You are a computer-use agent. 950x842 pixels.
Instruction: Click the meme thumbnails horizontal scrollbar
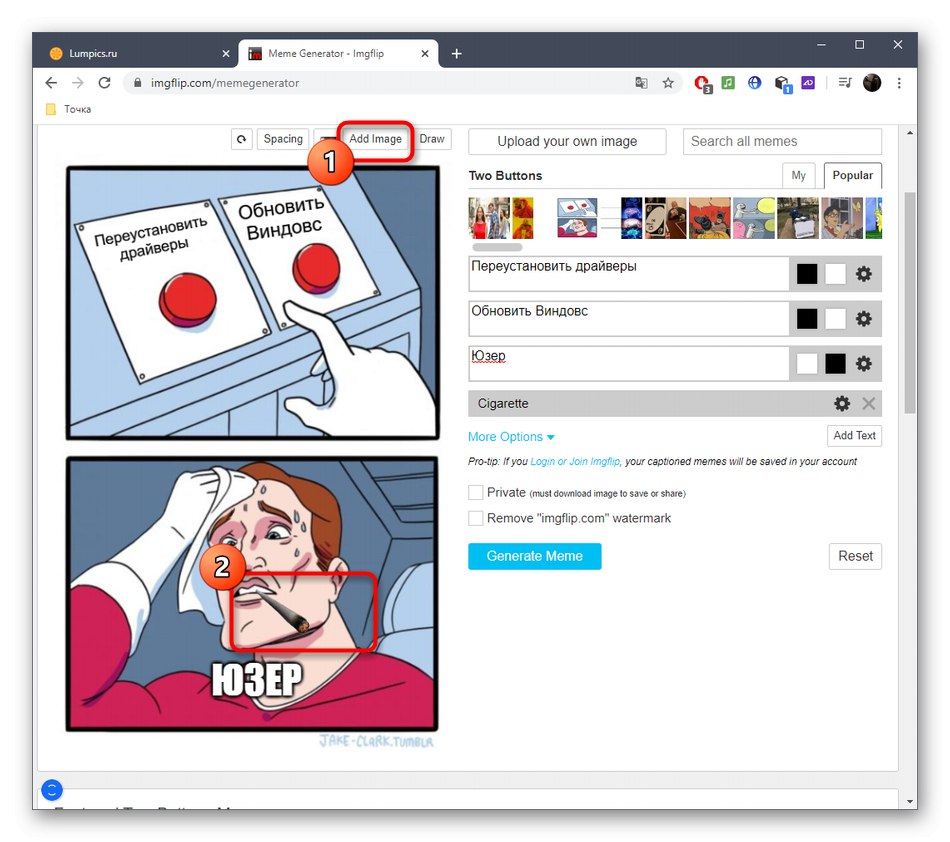point(497,247)
